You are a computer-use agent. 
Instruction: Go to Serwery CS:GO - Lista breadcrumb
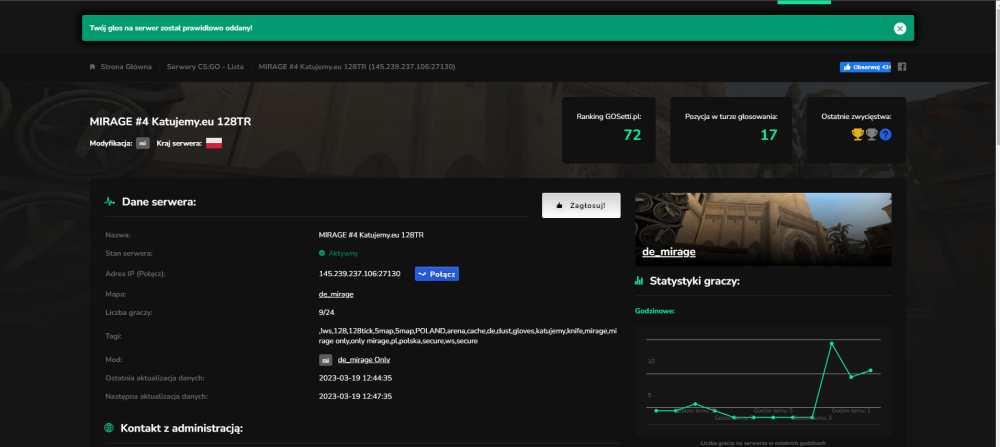point(205,66)
